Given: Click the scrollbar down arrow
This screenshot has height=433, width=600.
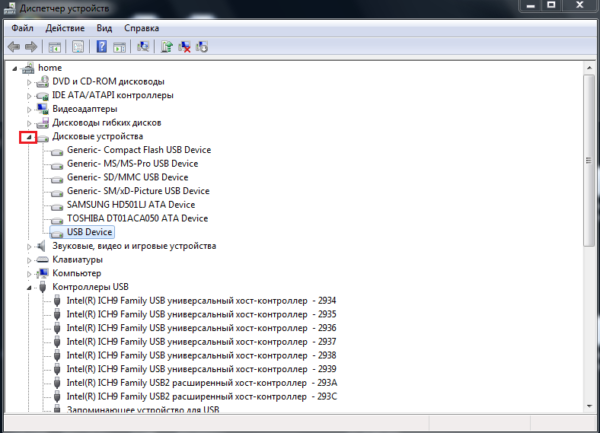Looking at the screenshot, I should coord(589,406).
